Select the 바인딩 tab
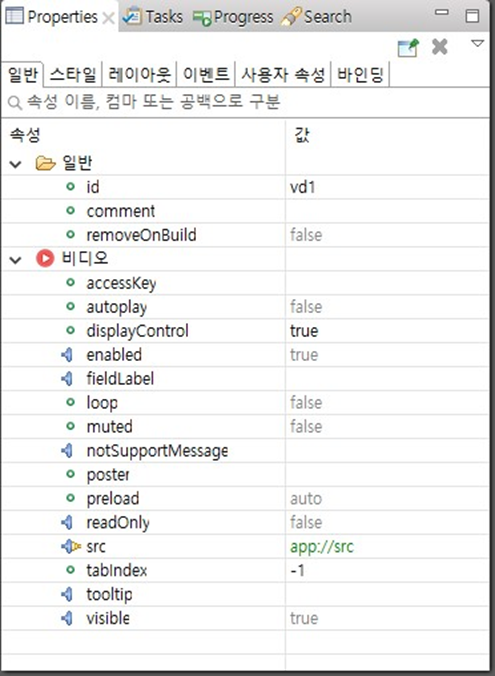This screenshot has height=676, width=495. click(x=360, y=75)
